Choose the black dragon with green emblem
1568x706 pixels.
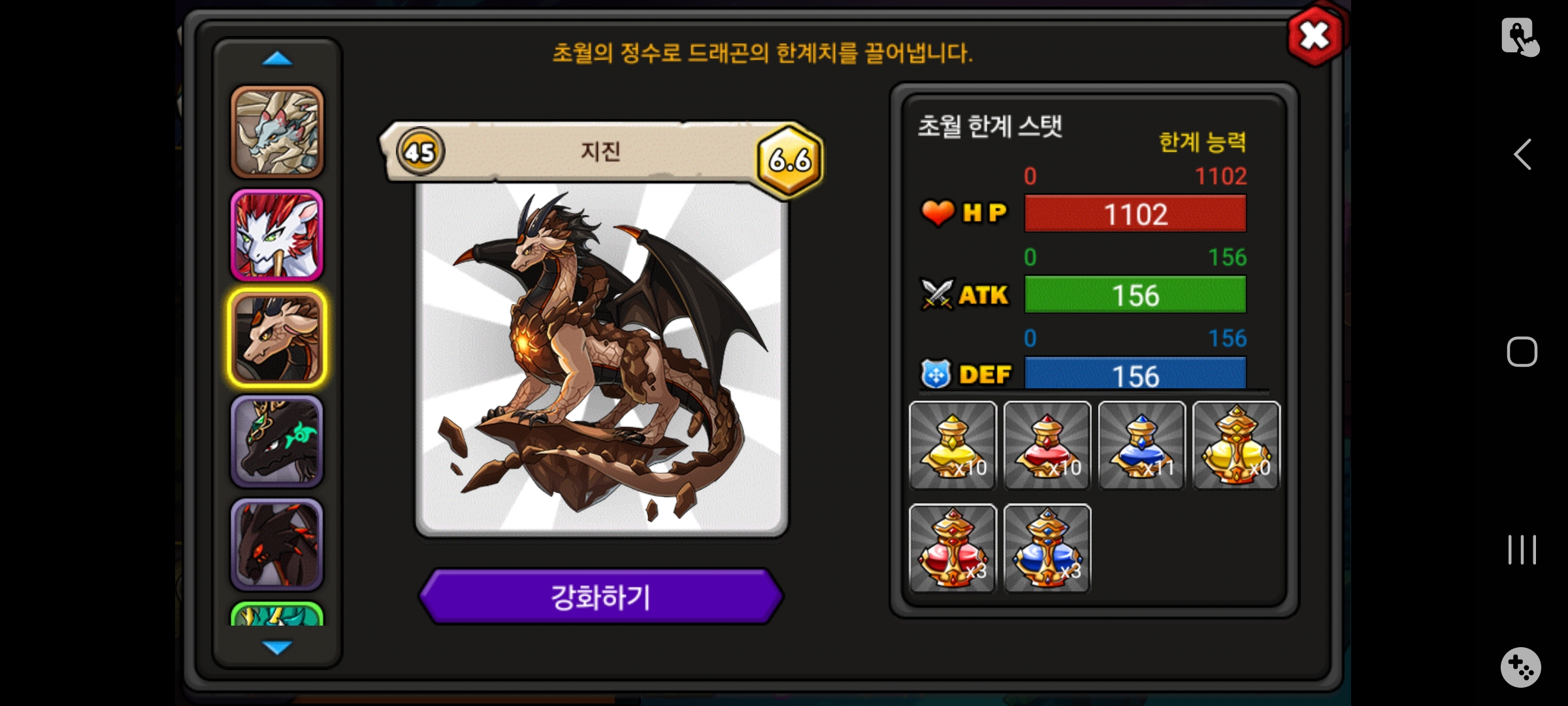point(277,441)
